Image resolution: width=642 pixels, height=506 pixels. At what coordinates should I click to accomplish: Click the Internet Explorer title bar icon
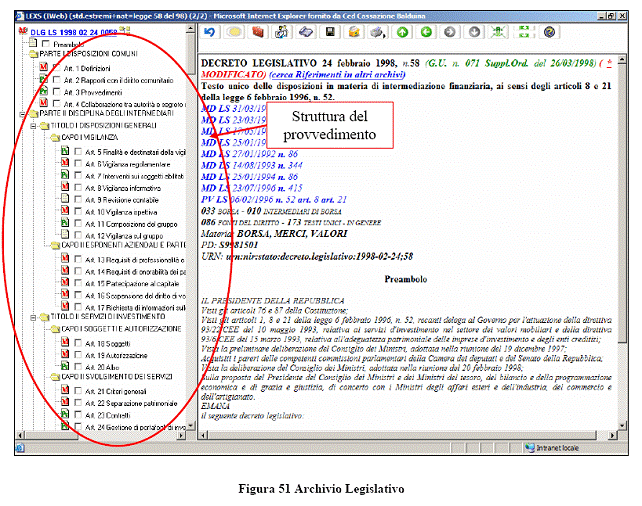[19, 16]
